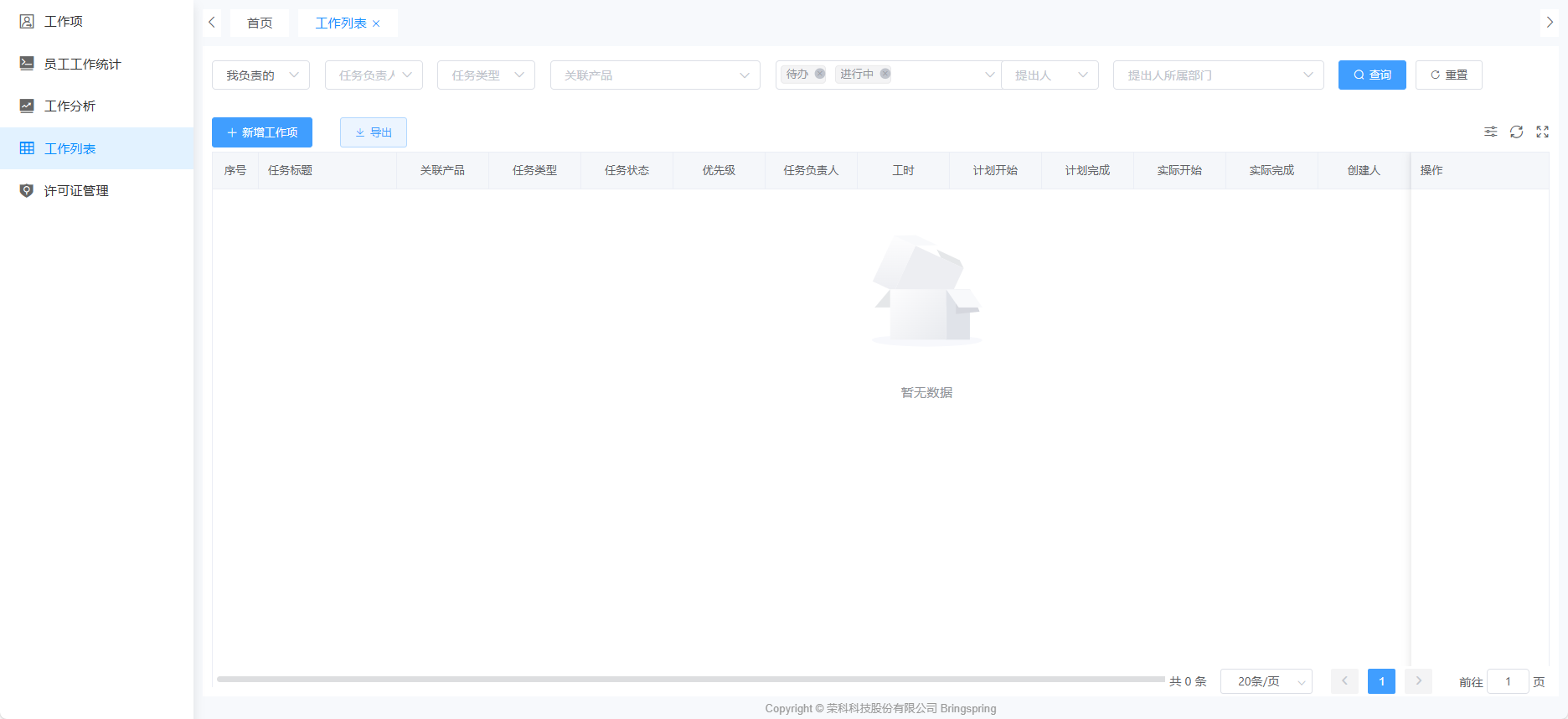Click the page number jump input field
Image resolution: width=1568 pixels, height=719 pixels.
(1508, 681)
